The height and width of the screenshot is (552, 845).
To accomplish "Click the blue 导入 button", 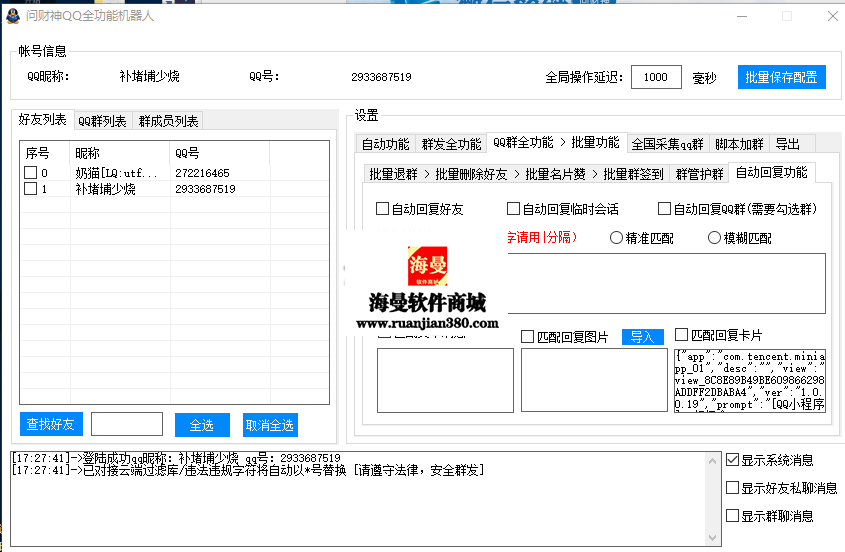I will tap(642, 337).
